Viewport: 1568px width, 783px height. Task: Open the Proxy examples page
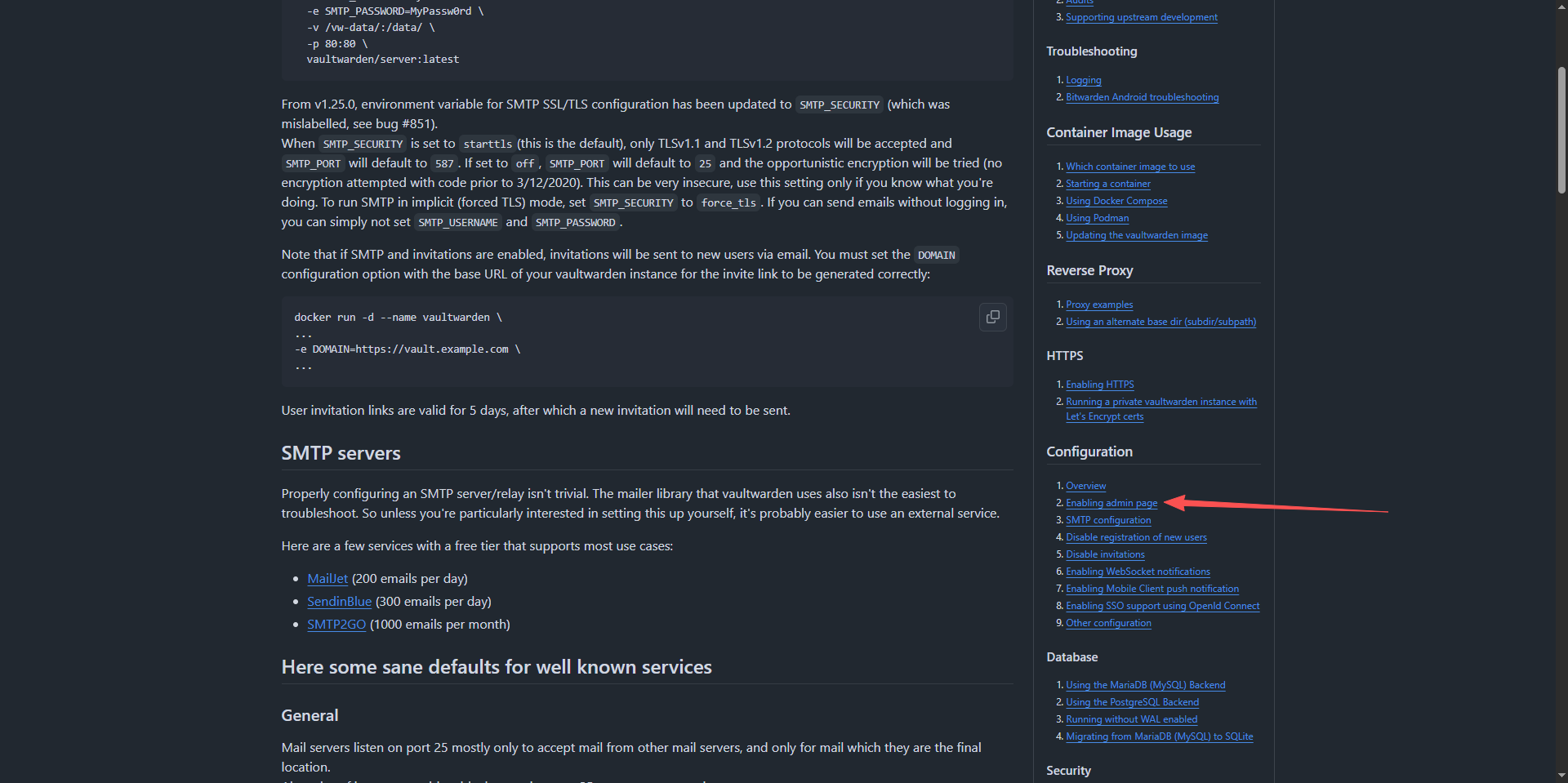point(1098,305)
